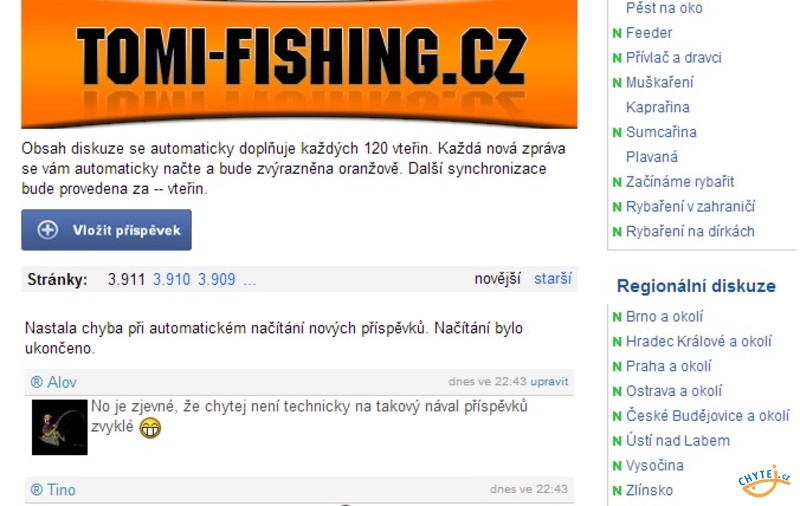Go to page 3.910
The image size is (800, 506).
[171, 280]
